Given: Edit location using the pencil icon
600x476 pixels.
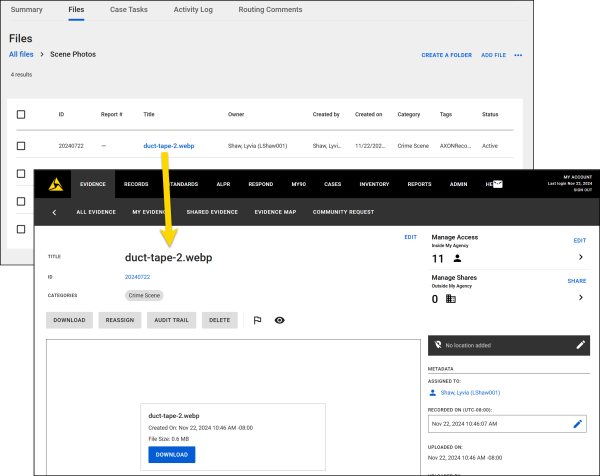Looking at the screenshot, I should point(581,344).
